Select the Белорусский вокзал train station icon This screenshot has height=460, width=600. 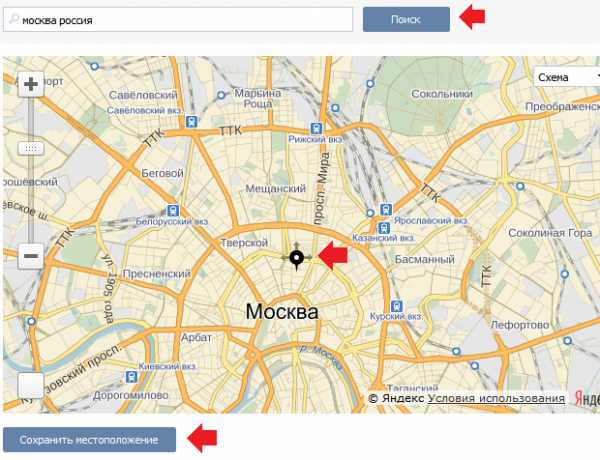click(173, 210)
